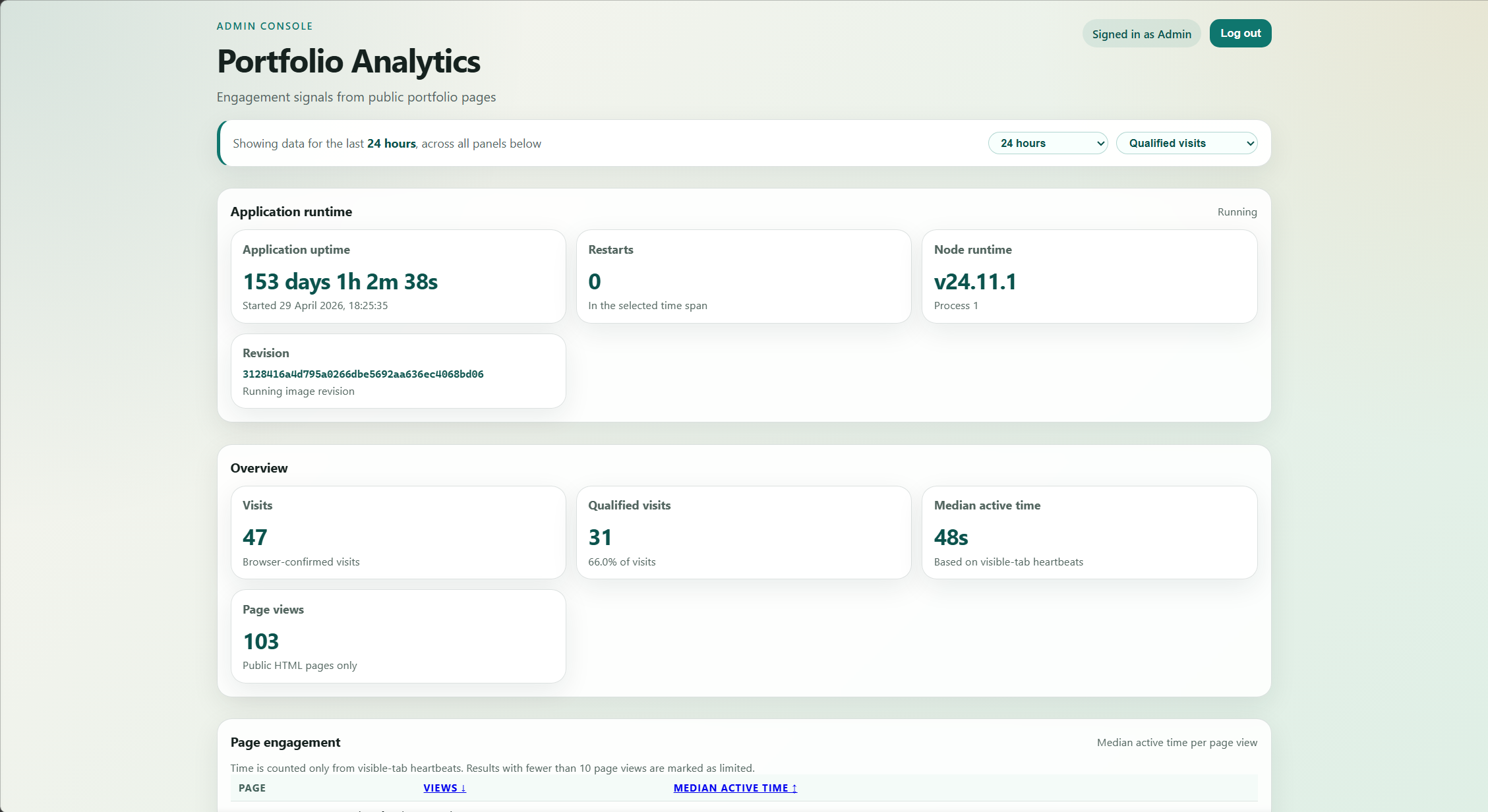Click the PAGE column header

(x=252, y=788)
